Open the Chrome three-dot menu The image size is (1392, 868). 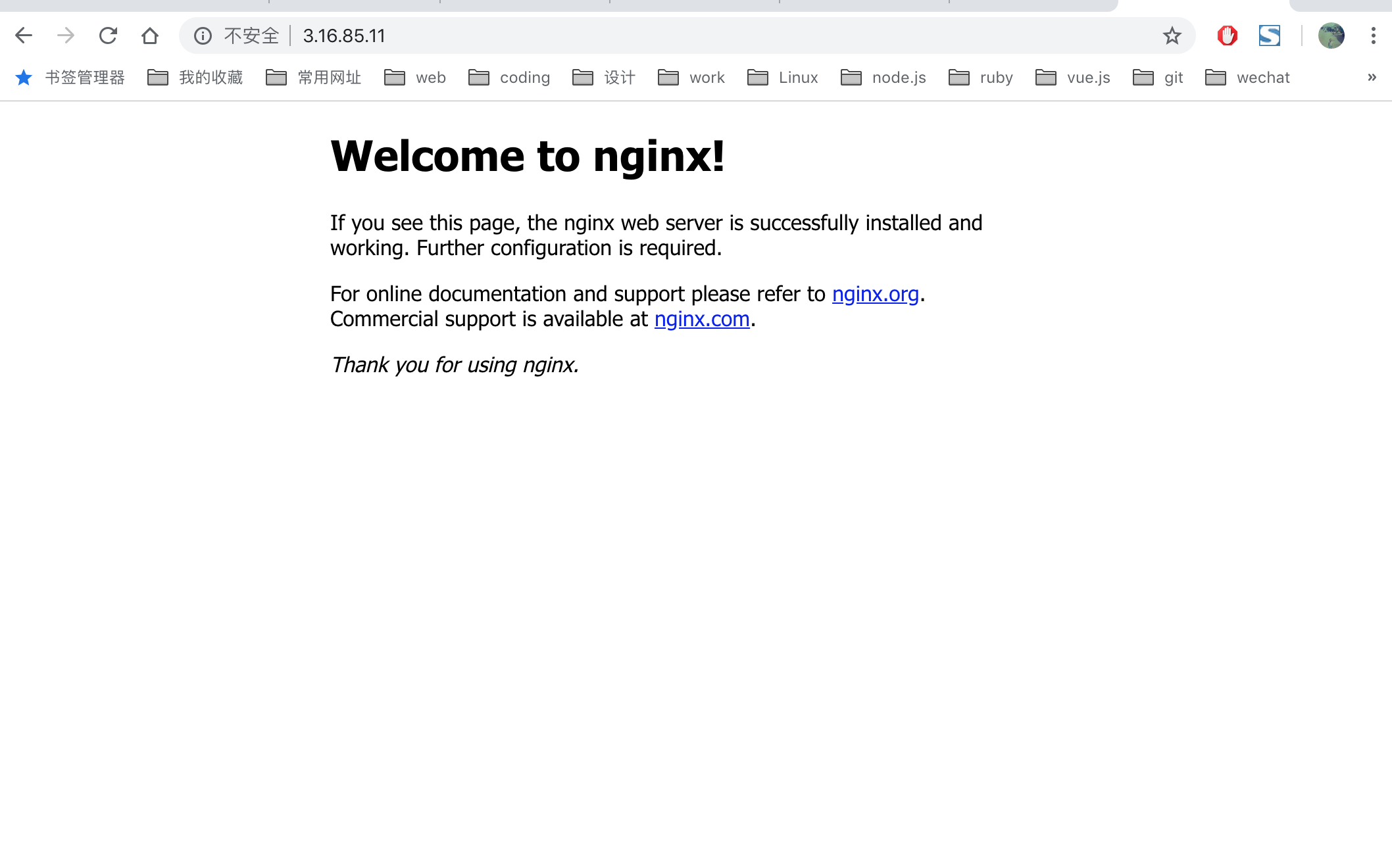[x=1373, y=36]
